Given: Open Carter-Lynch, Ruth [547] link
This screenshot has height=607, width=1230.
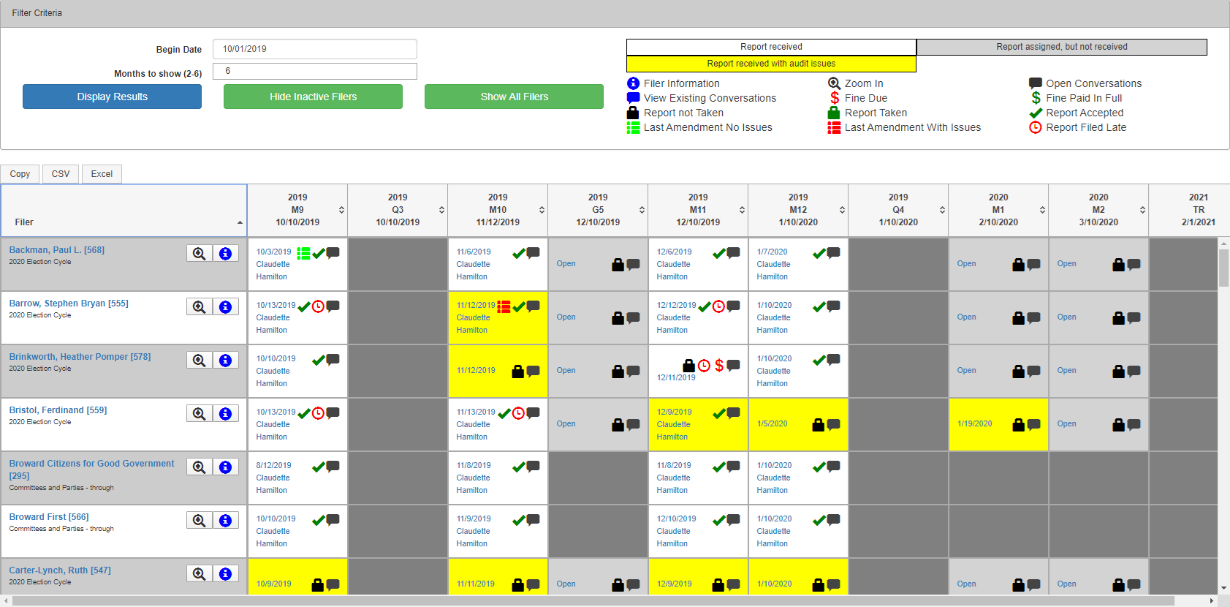Looking at the screenshot, I should click(60, 569).
